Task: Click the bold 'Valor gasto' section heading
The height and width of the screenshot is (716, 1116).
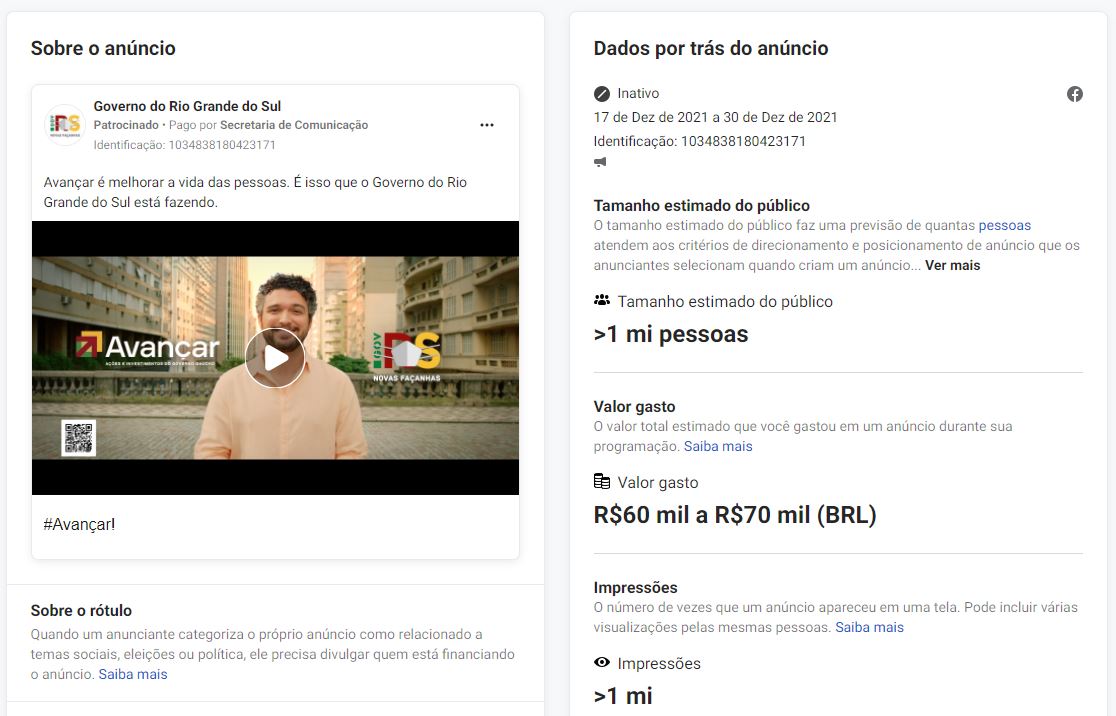Action: (x=635, y=406)
